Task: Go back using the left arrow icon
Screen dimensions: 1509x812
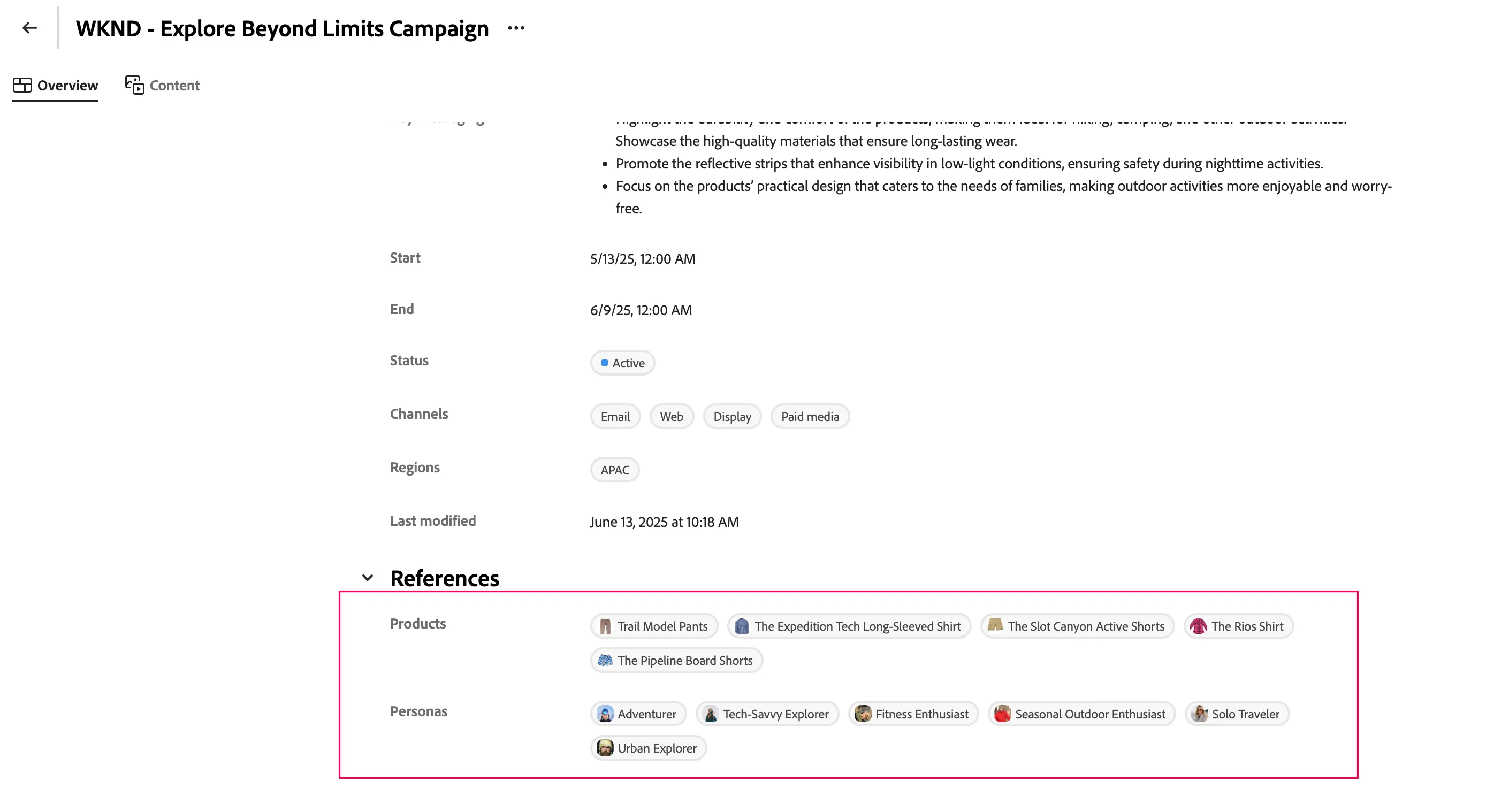Action: [x=29, y=27]
